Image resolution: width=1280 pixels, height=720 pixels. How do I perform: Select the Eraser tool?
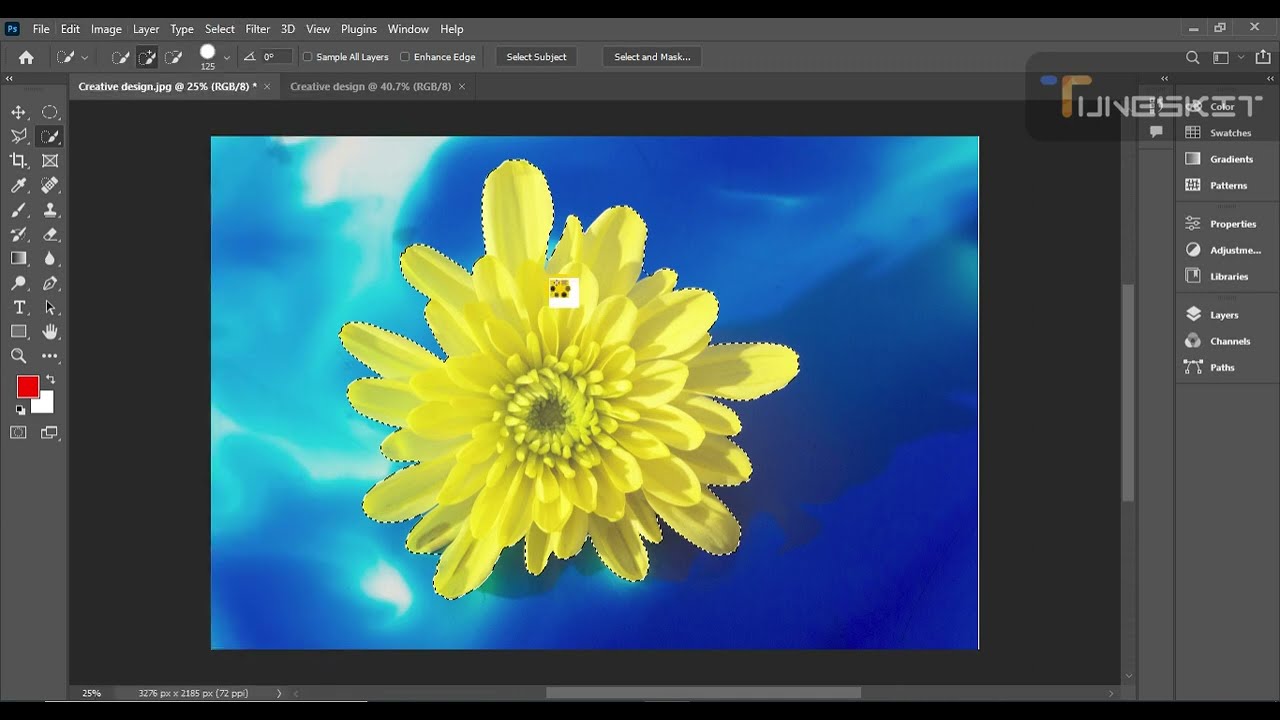[x=50, y=234]
